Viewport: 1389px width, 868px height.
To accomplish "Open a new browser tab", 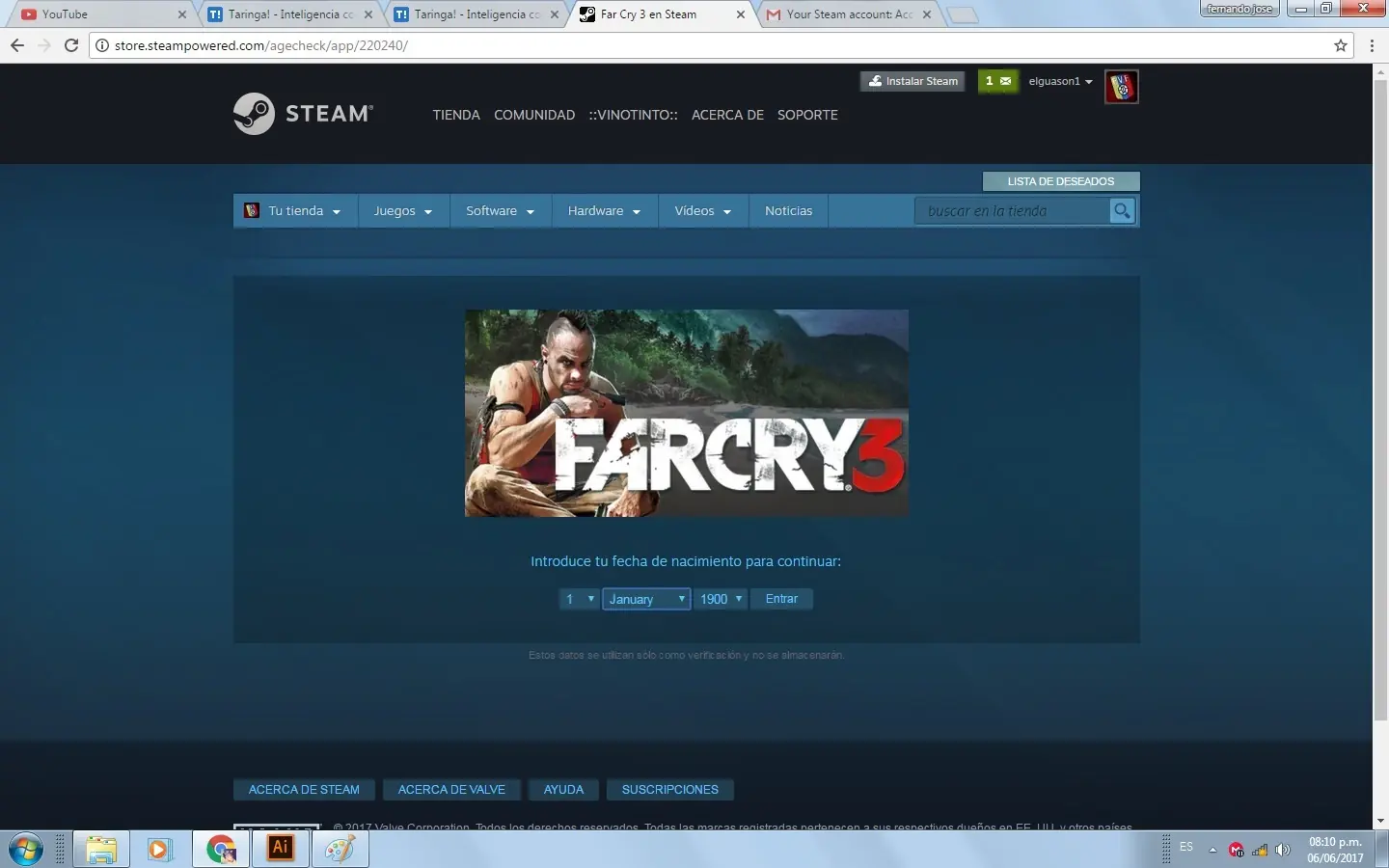I will pyautogui.click(x=962, y=14).
